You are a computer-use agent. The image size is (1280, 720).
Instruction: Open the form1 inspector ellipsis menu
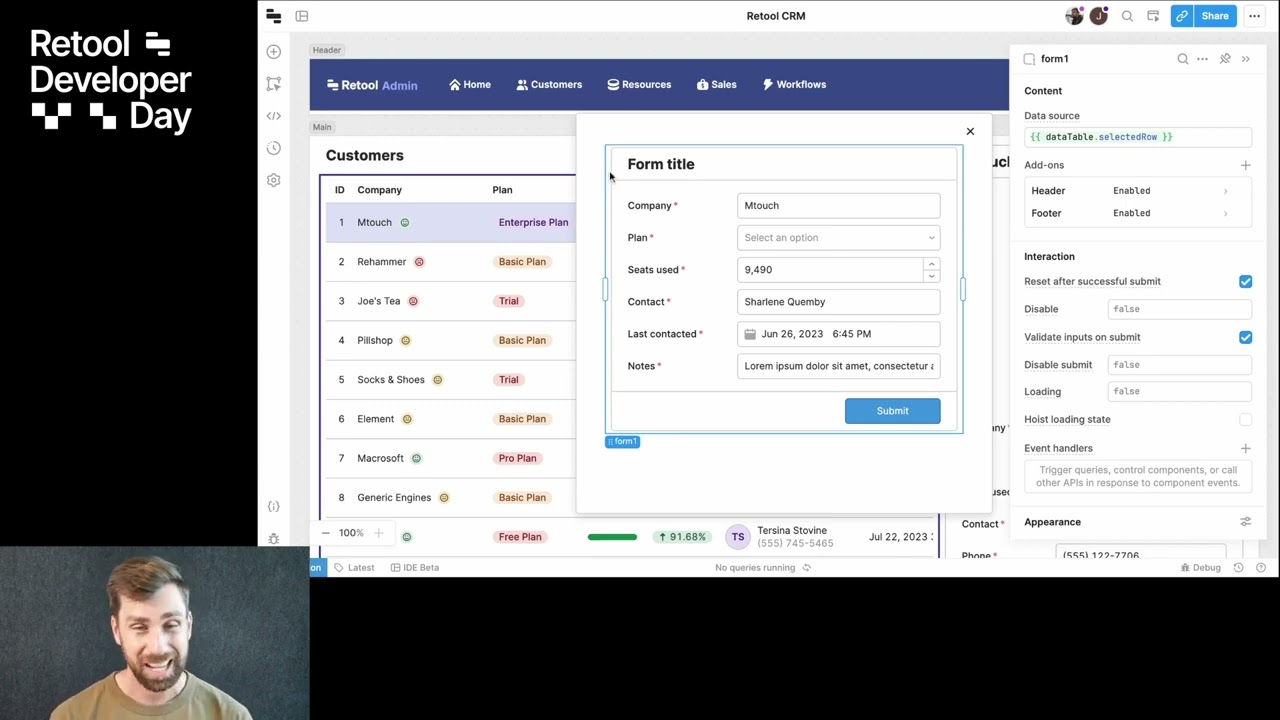pyautogui.click(x=1203, y=59)
